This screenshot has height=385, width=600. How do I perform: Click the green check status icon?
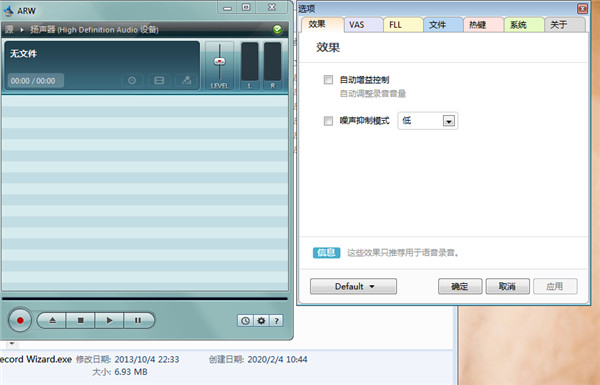point(277,29)
